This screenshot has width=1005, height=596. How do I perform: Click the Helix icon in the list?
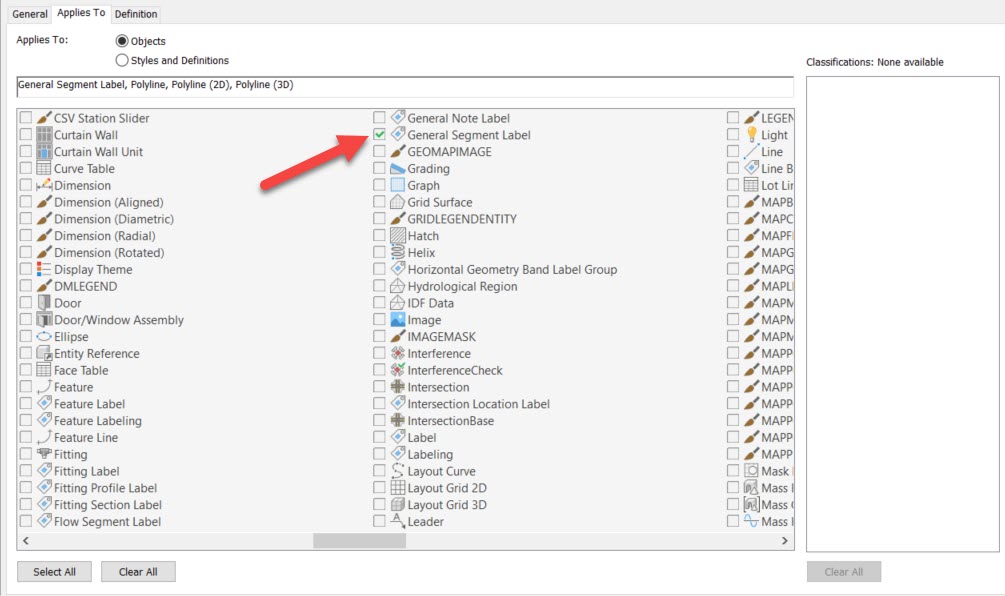(x=398, y=252)
